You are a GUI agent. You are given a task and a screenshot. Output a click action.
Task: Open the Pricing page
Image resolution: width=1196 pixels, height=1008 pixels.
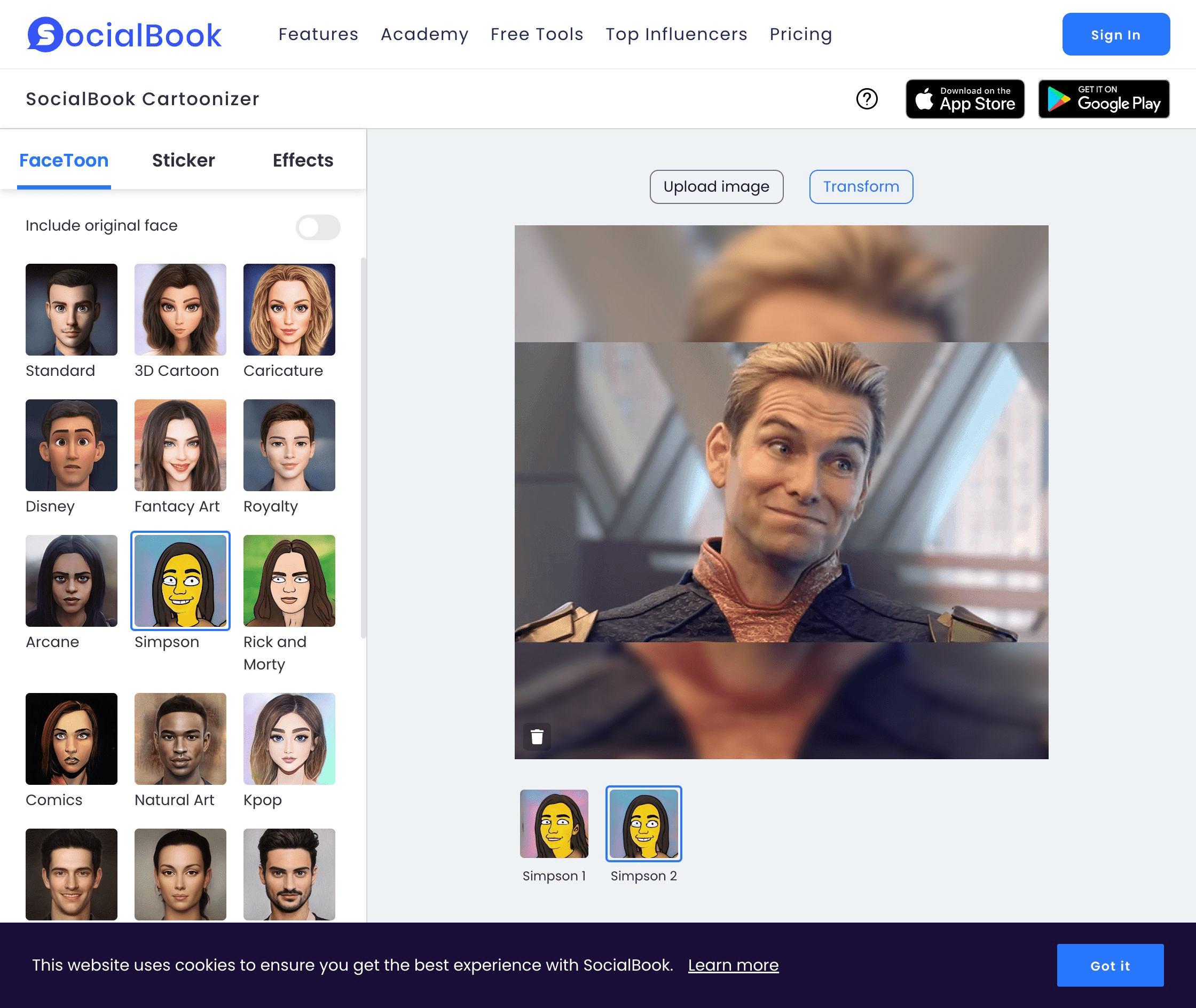(800, 34)
